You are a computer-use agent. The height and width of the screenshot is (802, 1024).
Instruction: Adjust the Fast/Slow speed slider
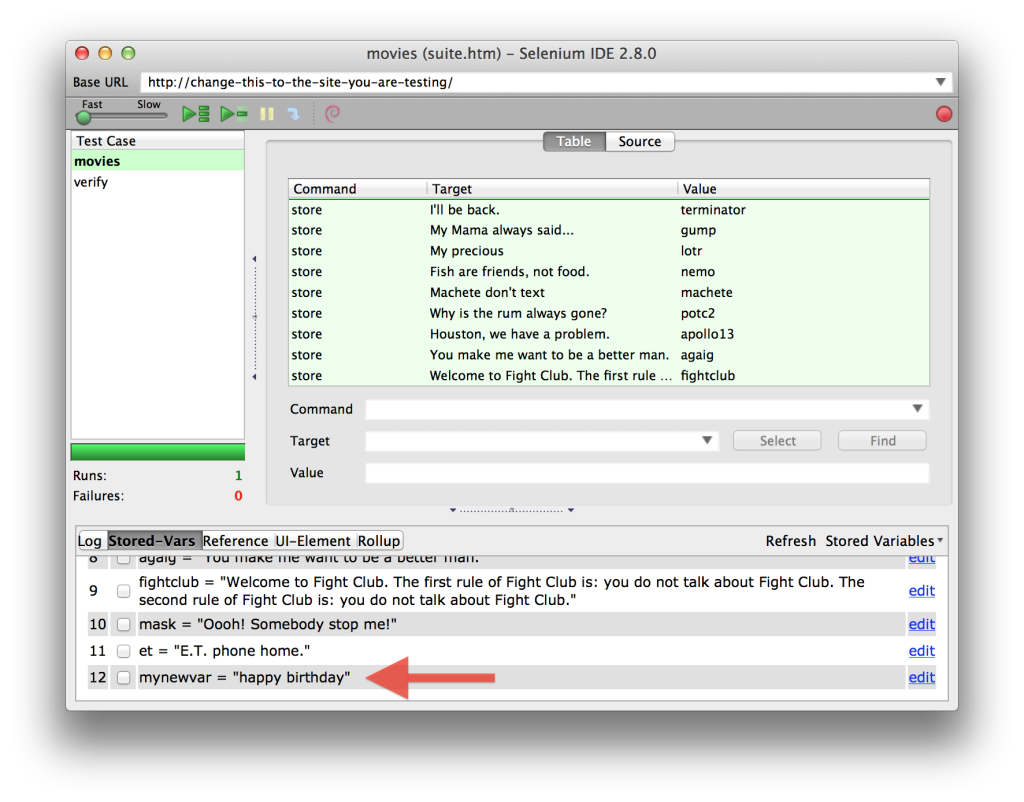pyautogui.click(x=84, y=117)
